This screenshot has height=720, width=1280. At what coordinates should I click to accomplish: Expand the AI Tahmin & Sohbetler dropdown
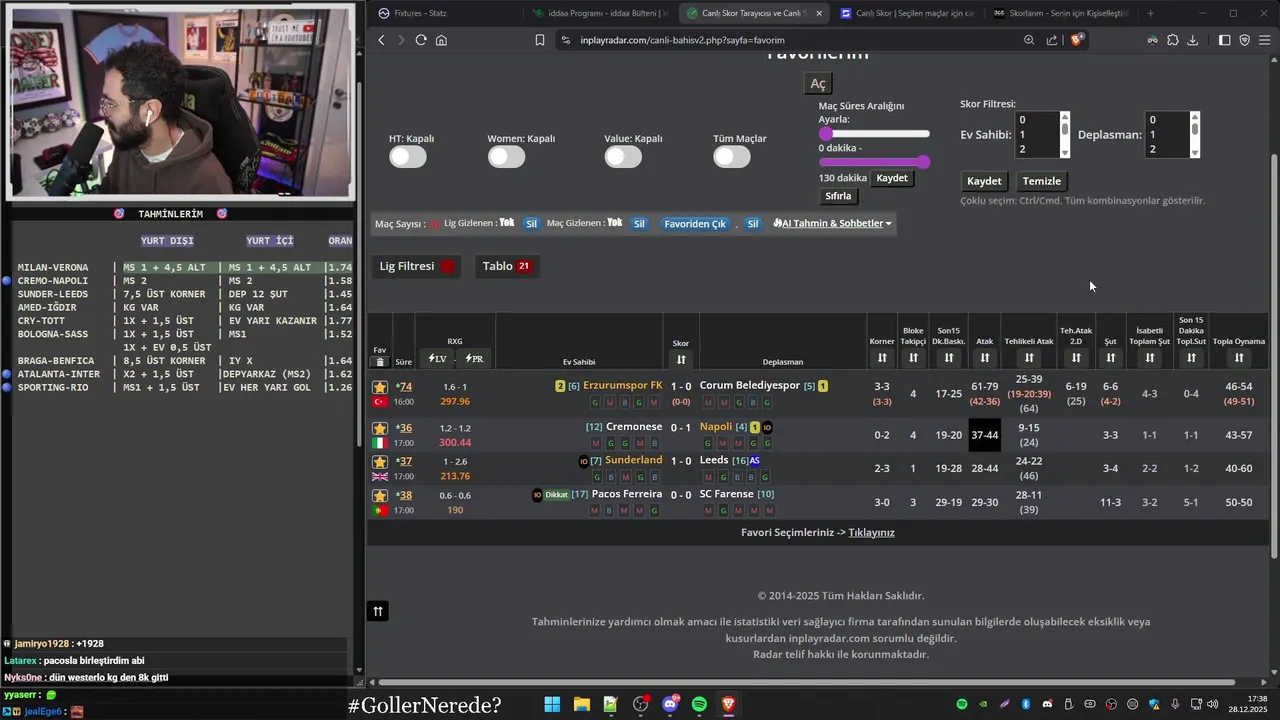[x=832, y=224]
